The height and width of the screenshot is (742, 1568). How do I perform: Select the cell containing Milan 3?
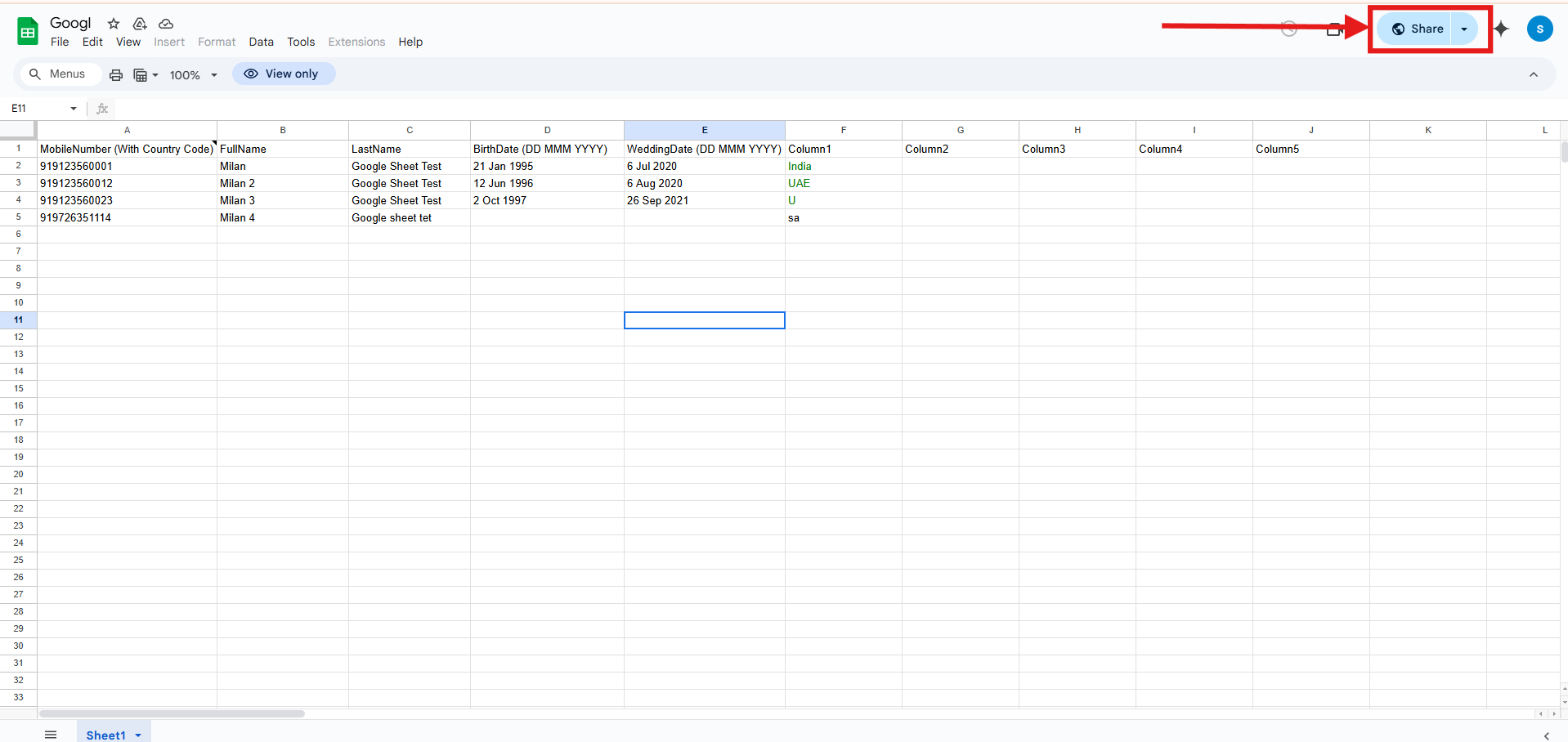click(283, 200)
